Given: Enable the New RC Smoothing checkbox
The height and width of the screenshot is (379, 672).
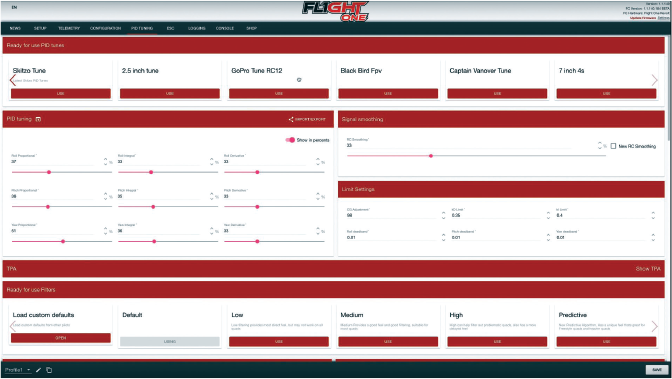Looking at the screenshot, I should click(x=613, y=146).
